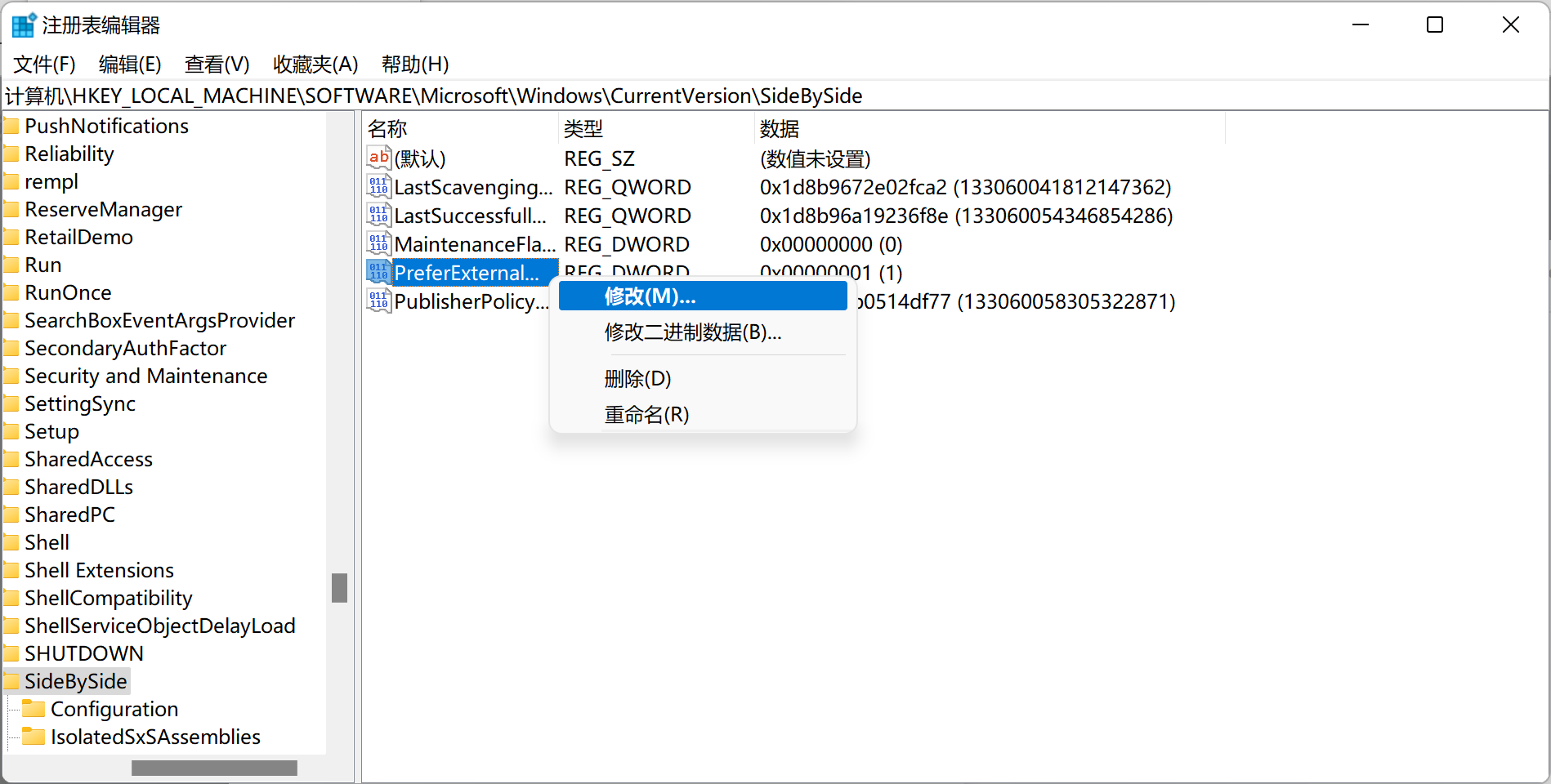This screenshot has height=784, width=1551.
Task: Click REG_QWORD type of LastScavenging row
Action: [x=628, y=187]
